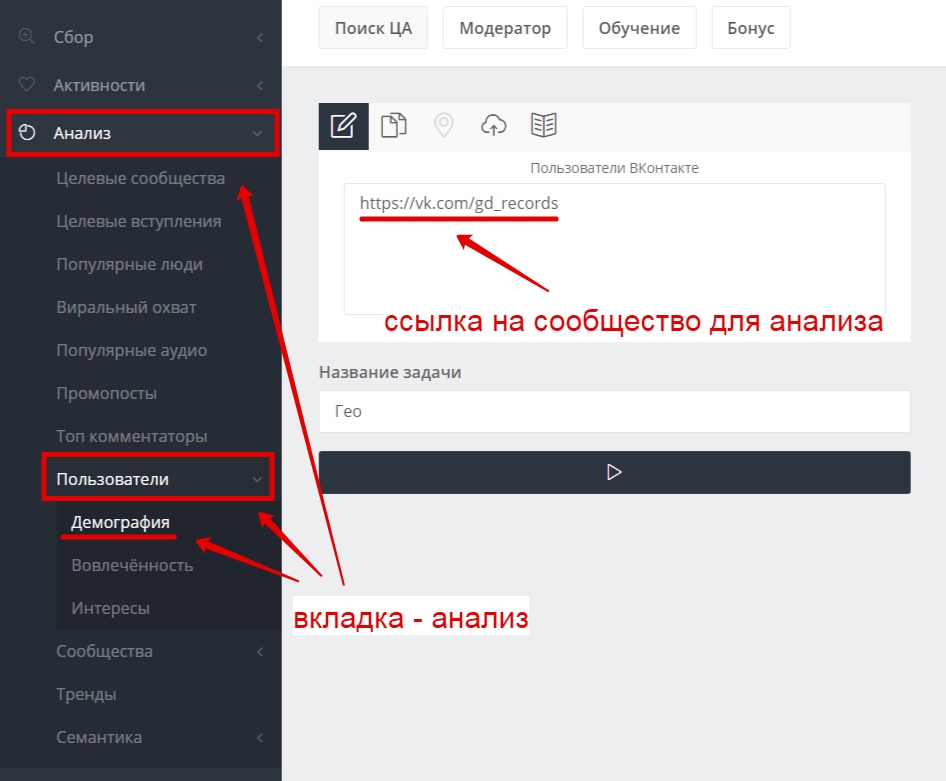Expand the Сбор section chevron
This screenshot has width=946, height=781.
coord(260,37)
